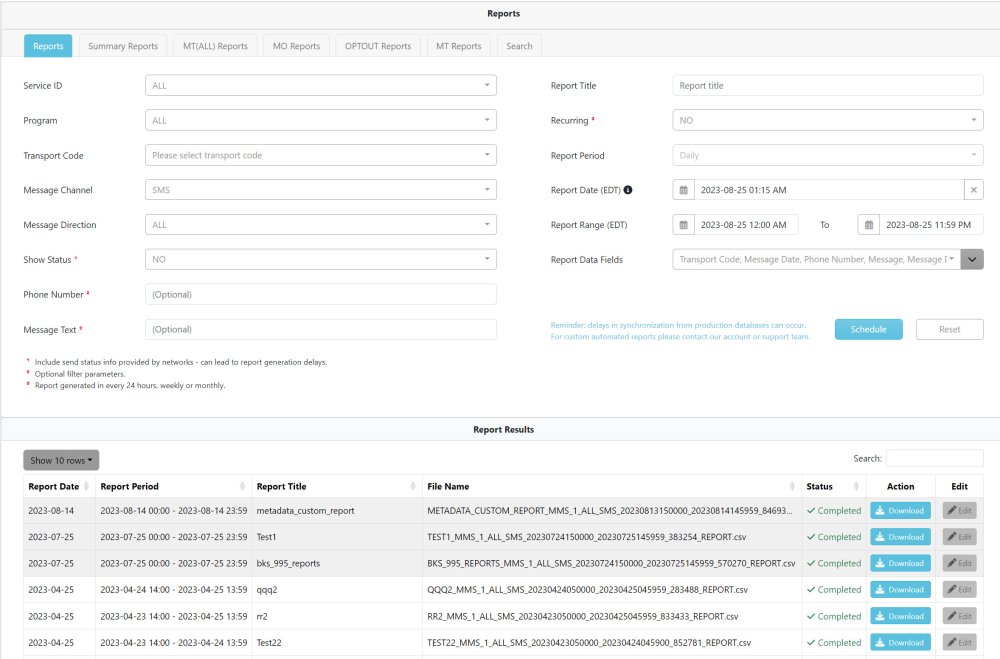The height and width of the screenshot is (659, 1000).
Task: Clear the Report Date with the X icon
Action: pos(974,190)
